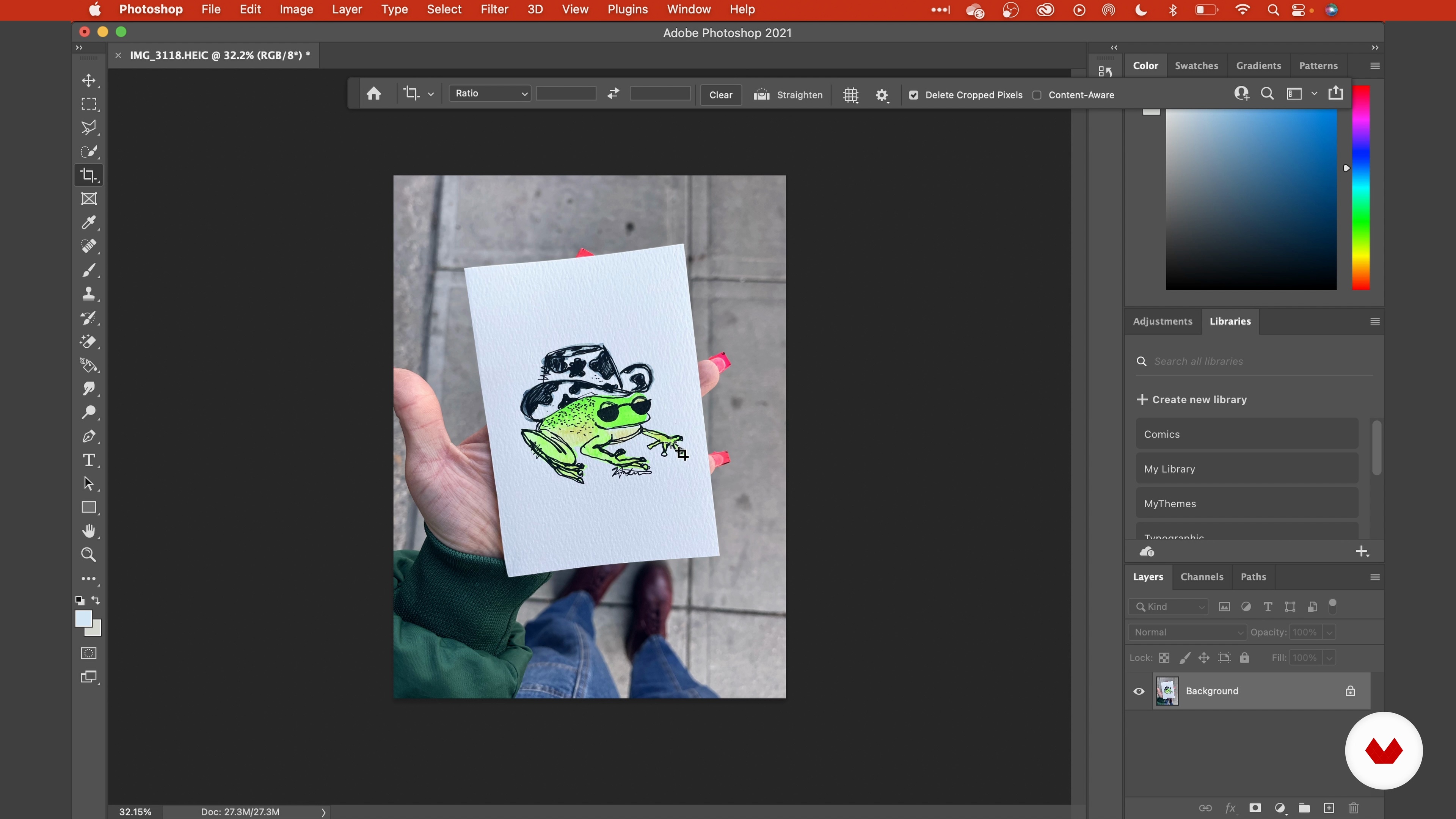Select the Eraser tool
The width and height of the screenshot is (1456, 819).
89,341
